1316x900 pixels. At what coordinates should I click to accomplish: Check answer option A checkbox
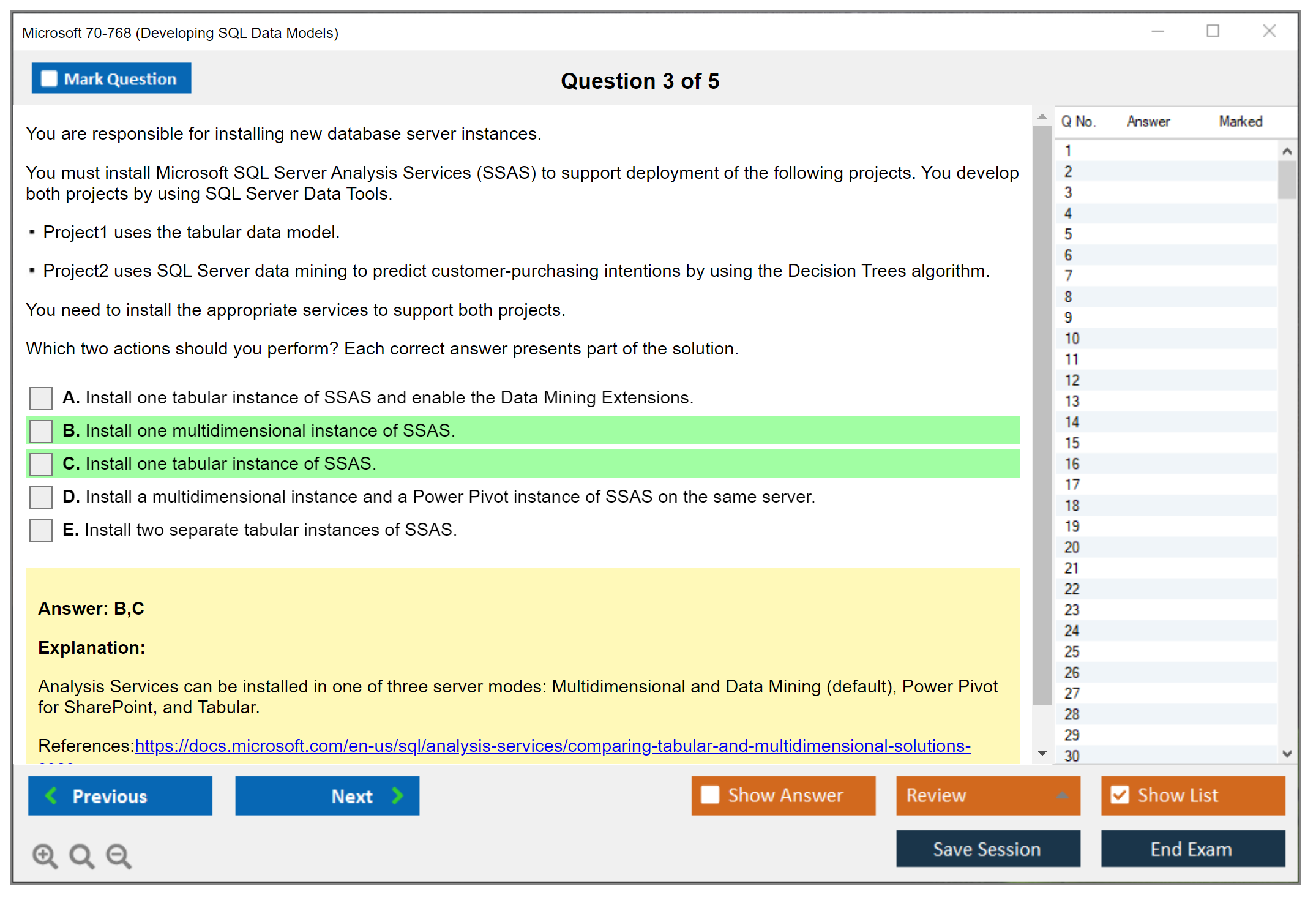[41, 398]
